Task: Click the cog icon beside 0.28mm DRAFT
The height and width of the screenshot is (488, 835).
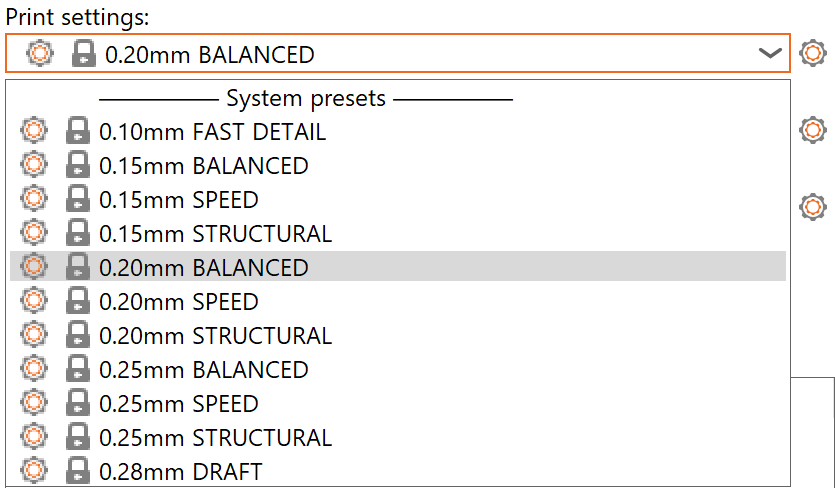Action: [34, 472]
